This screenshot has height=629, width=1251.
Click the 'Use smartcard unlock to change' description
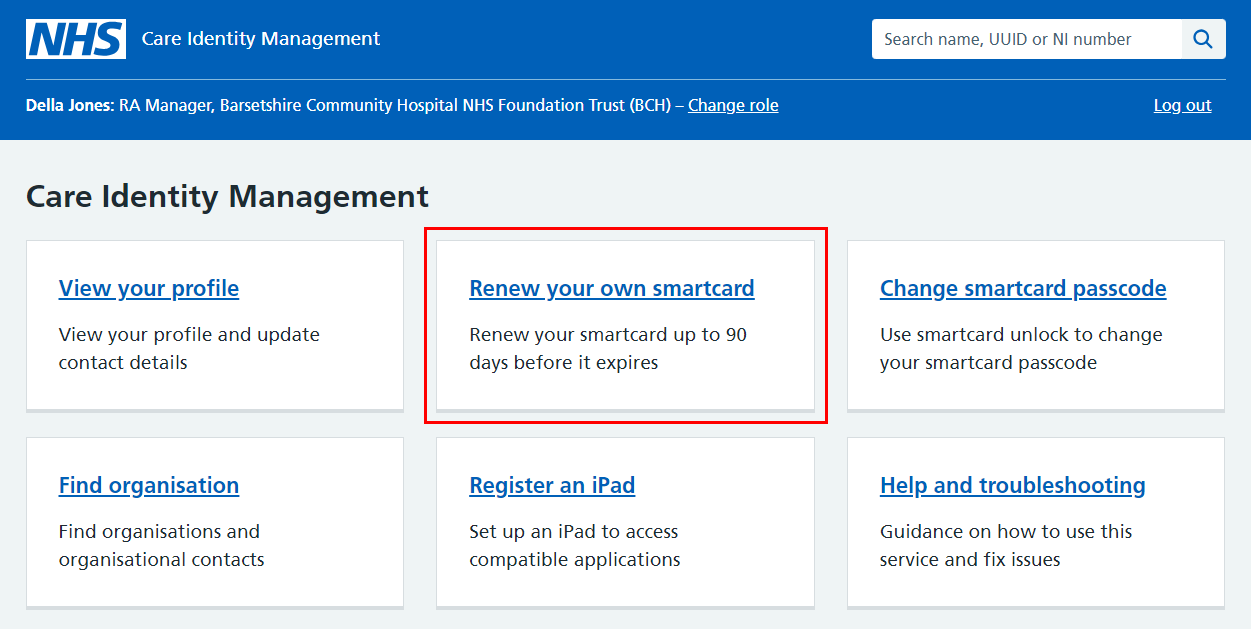(x=1021, y=348)
